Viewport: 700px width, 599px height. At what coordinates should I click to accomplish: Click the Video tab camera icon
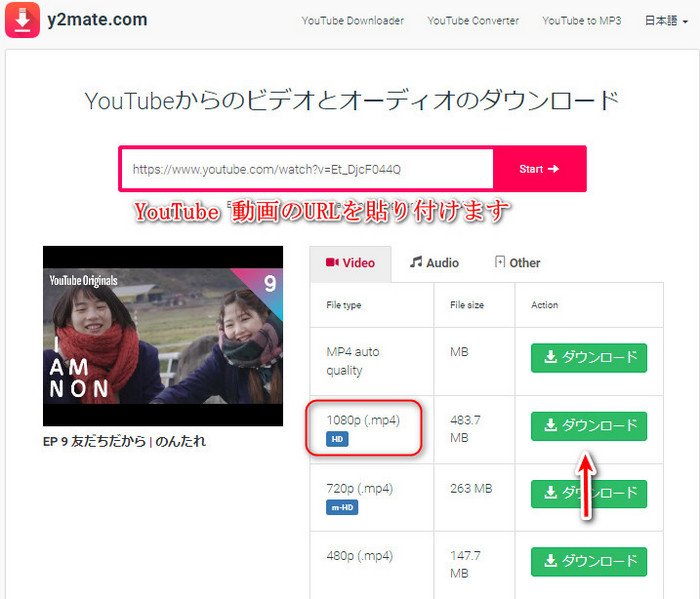[332, 262]
